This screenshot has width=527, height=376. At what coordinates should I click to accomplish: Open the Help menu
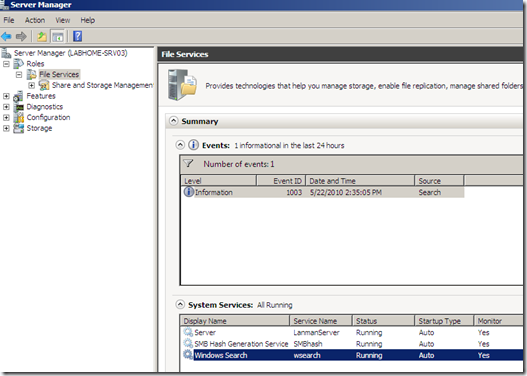click(87, 20)
